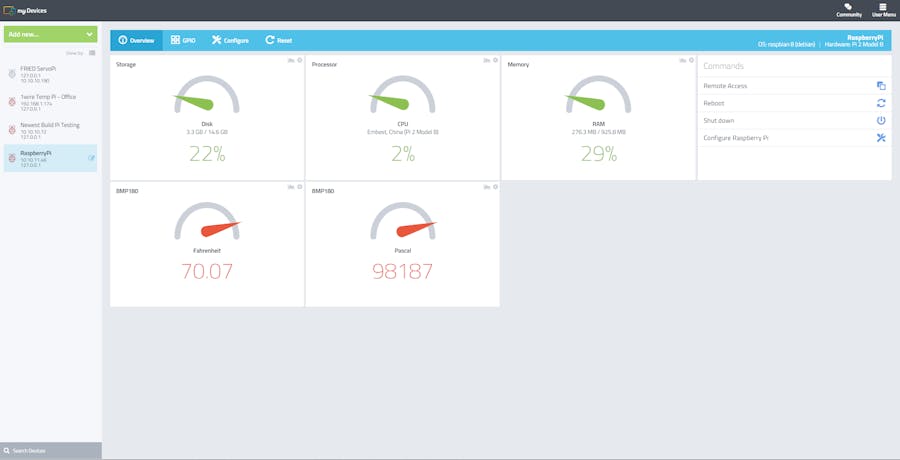Click the Shut down power icon
The width and height of the screenshot is (900, 460).
pyautogui.click(x=881, y=121)
